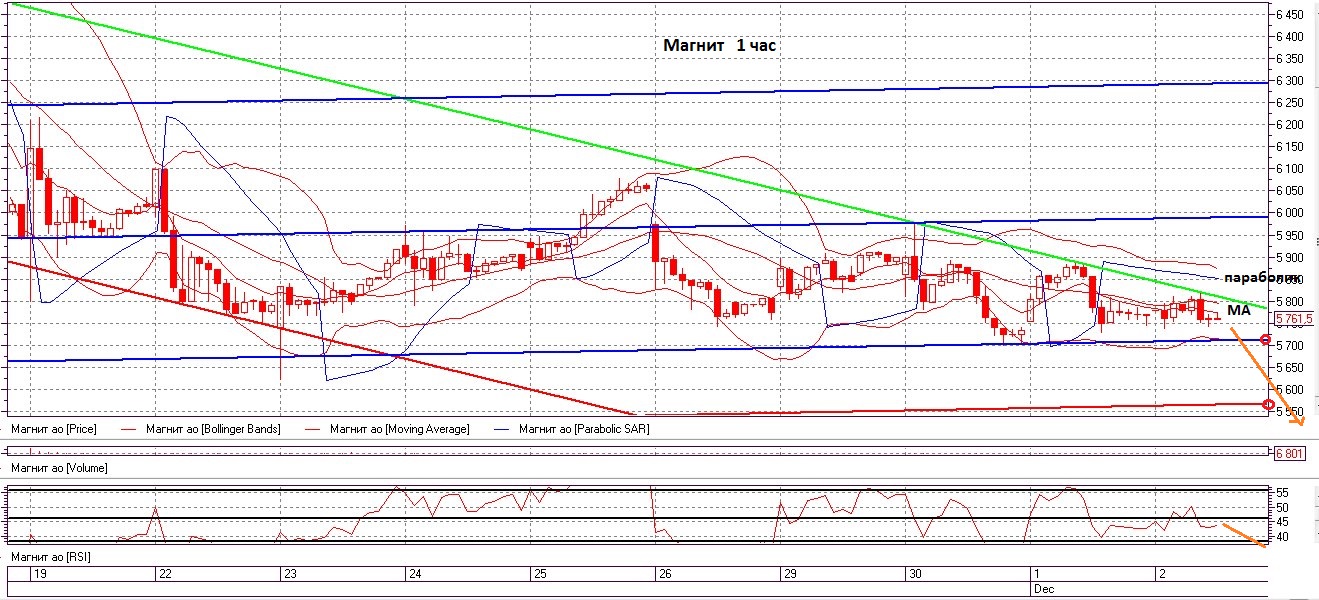Viewport: 1319px width, 600px height.
Task: Click the chart title "Магнит 1 час"
Action: (720, 46)
